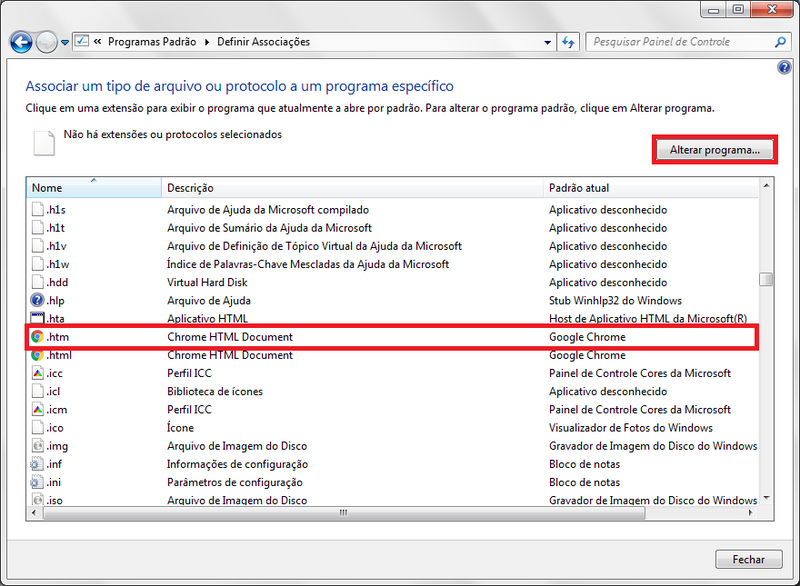Screen dimensions: 800x586
Task: Click the .hta file type icon
Action: coord(38,318)
